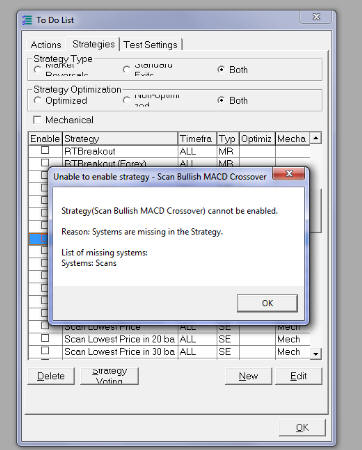Enable Scan Lowest Price in 30 bars checkbox

pyautogui.click(x=45, y=350)
